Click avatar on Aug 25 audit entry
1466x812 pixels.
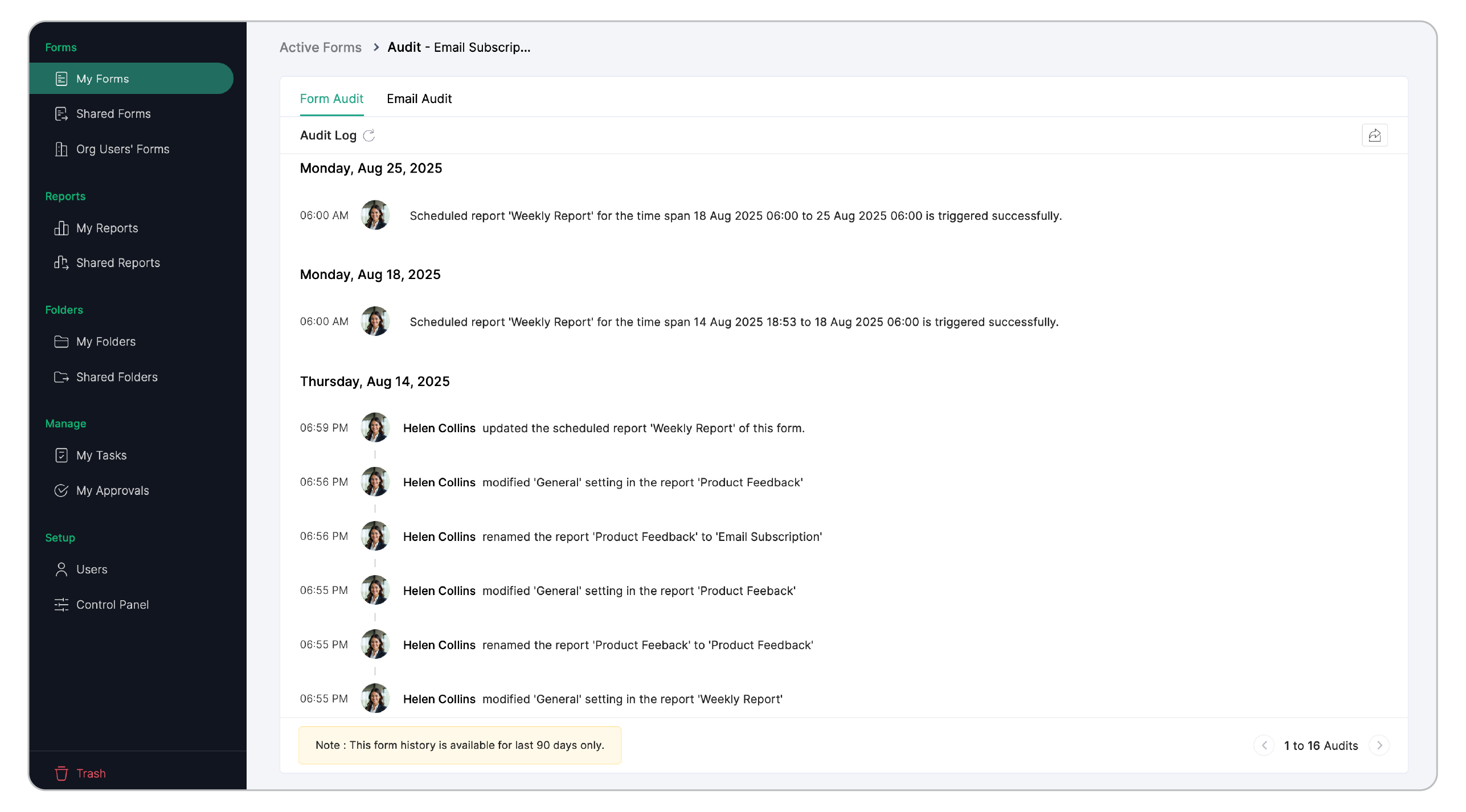point(375,215)
